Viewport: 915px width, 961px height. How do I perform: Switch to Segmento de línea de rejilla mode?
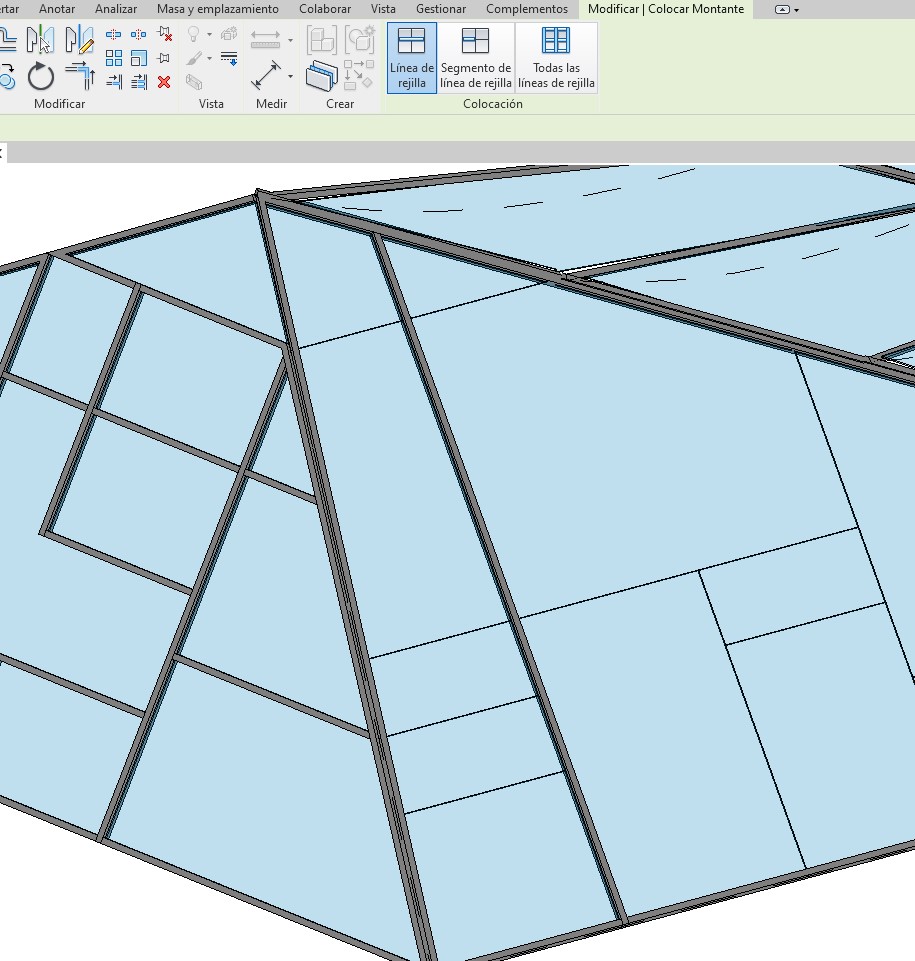476,58
